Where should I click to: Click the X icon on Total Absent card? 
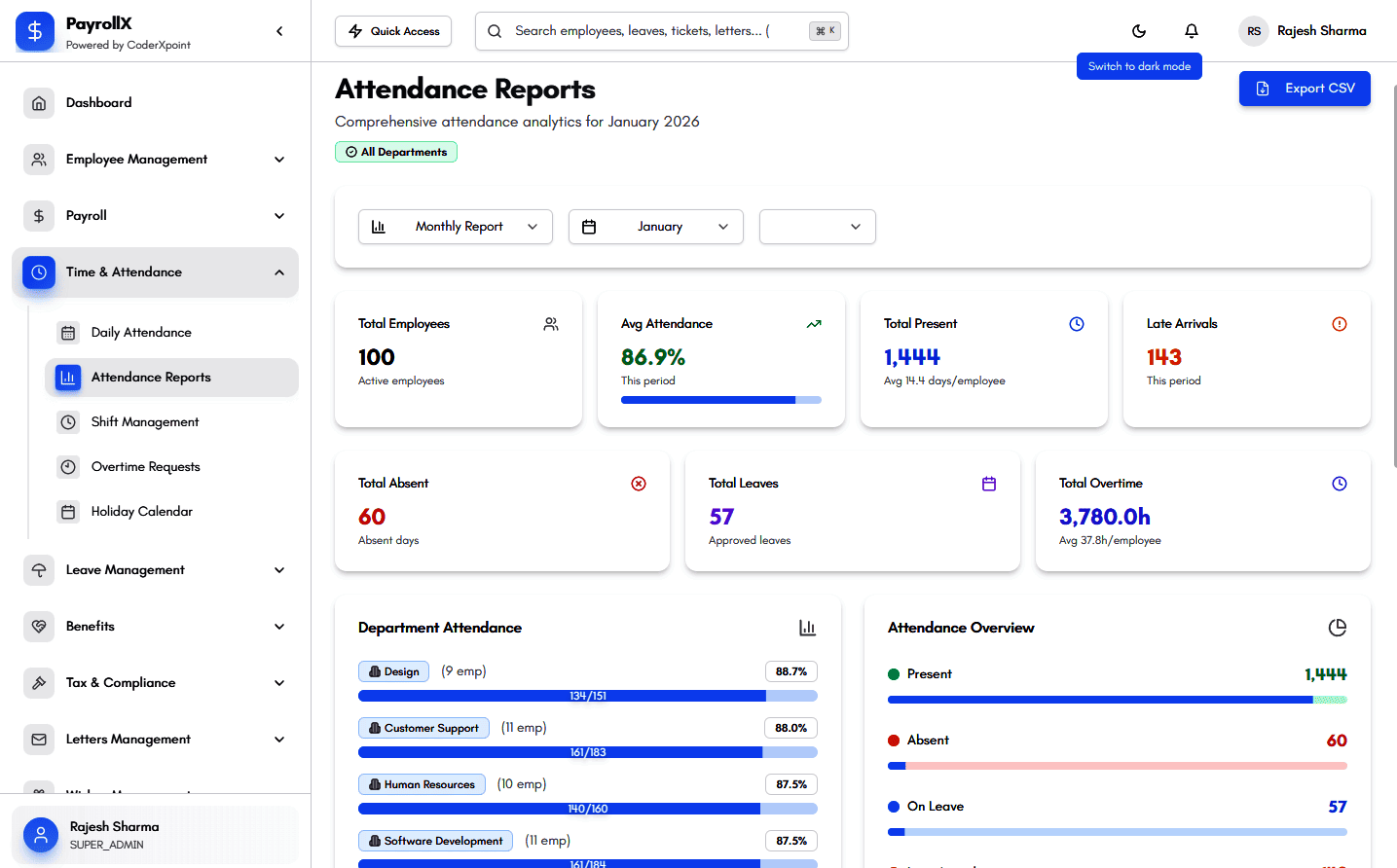click(x=639, y=484)
